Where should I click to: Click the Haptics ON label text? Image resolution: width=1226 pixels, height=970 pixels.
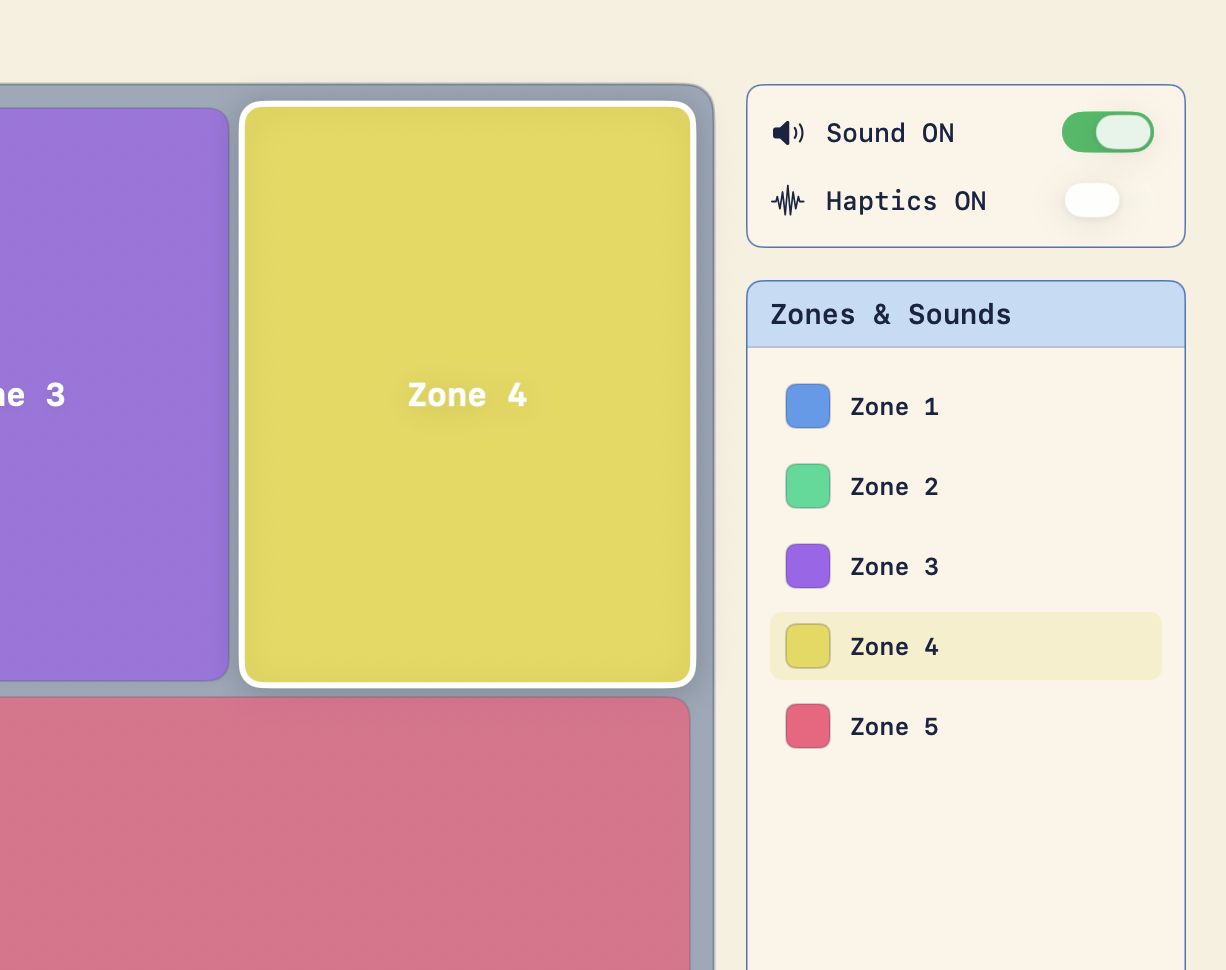pyautogui.click(x=906, y=201)
